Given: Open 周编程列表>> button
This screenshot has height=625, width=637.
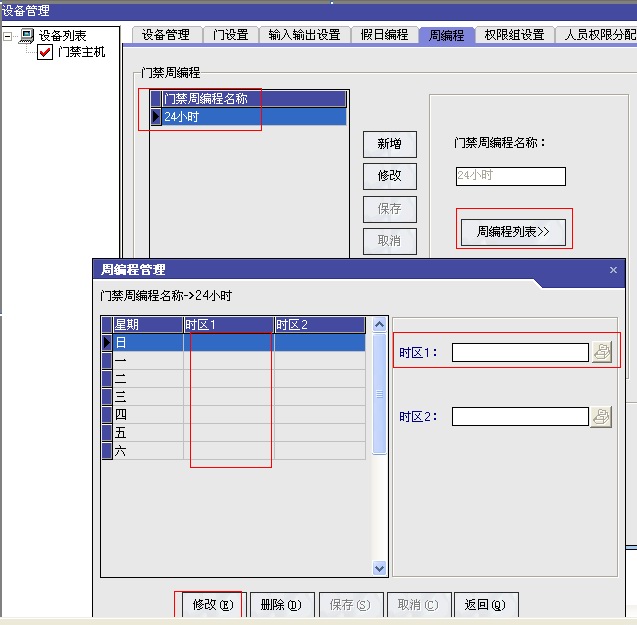Looking at the screenshot, I should tap(514, 232).
